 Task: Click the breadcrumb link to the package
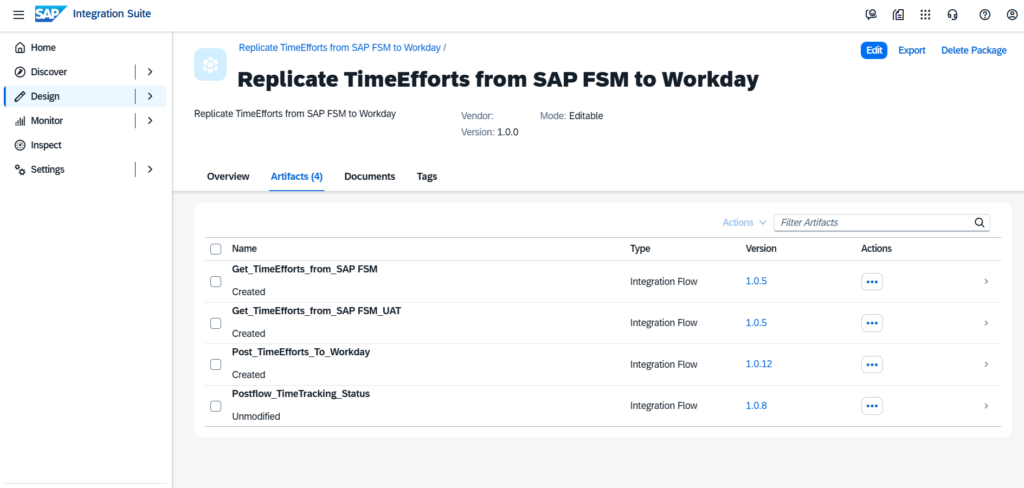[x=340, y=48]
